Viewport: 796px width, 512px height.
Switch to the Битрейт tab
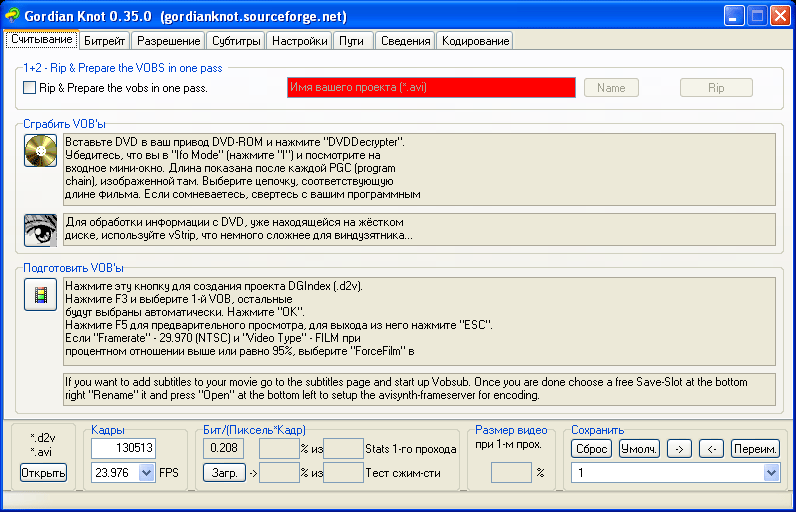click(105, 41)
